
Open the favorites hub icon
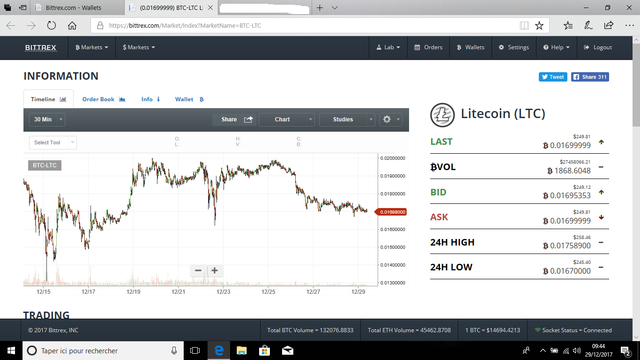568,25
